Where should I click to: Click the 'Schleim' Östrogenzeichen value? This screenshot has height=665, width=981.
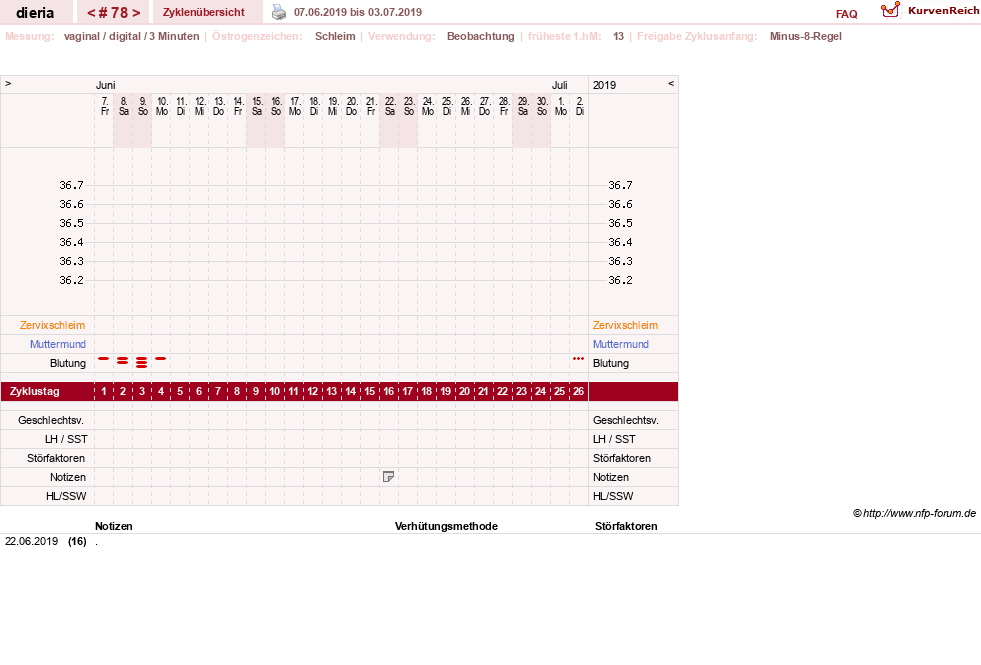point(335,36)
